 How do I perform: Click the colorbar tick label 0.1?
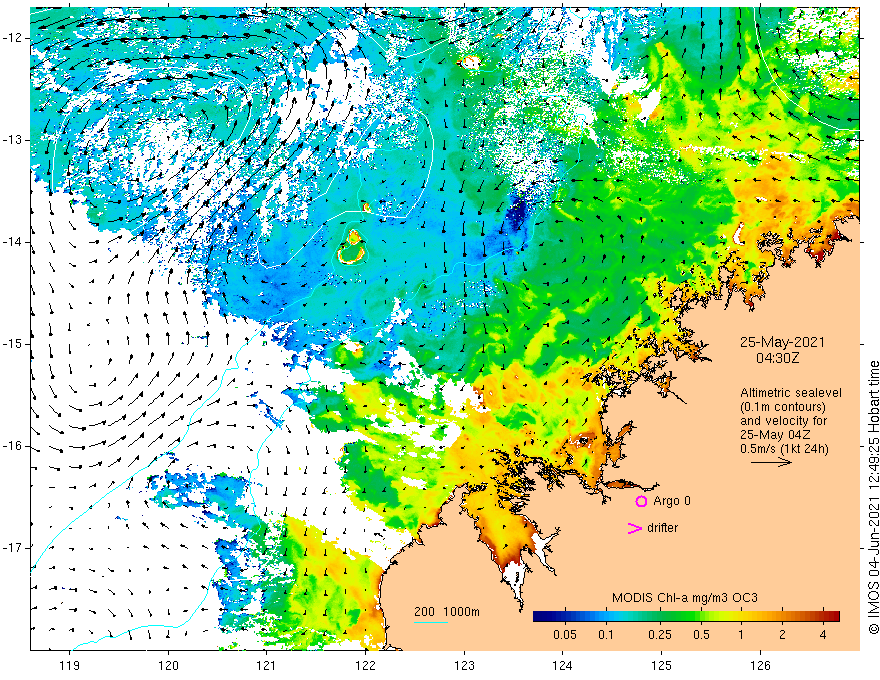pyautogui.click(x=606, y=635)
